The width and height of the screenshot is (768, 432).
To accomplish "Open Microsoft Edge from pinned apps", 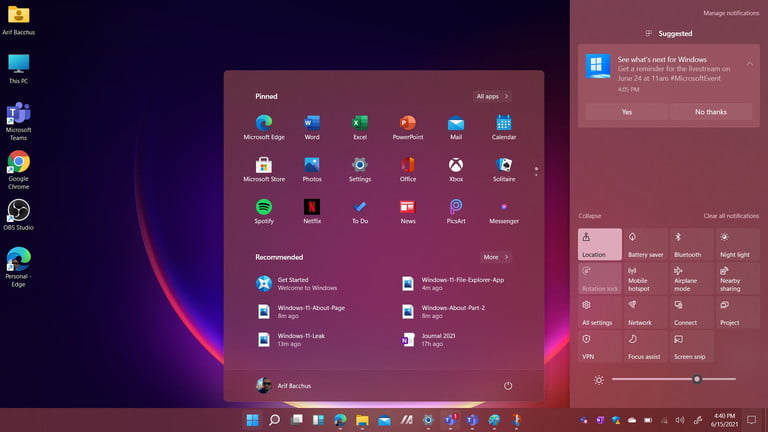I will [264, 124].
